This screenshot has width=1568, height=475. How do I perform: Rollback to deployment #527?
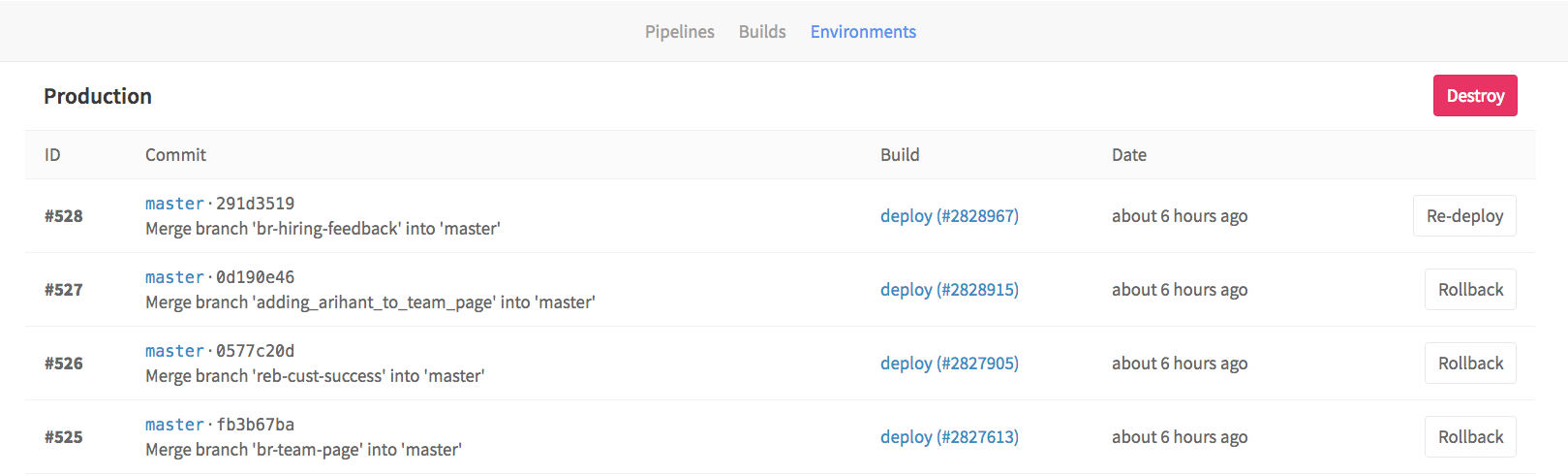coord(1470,290)
